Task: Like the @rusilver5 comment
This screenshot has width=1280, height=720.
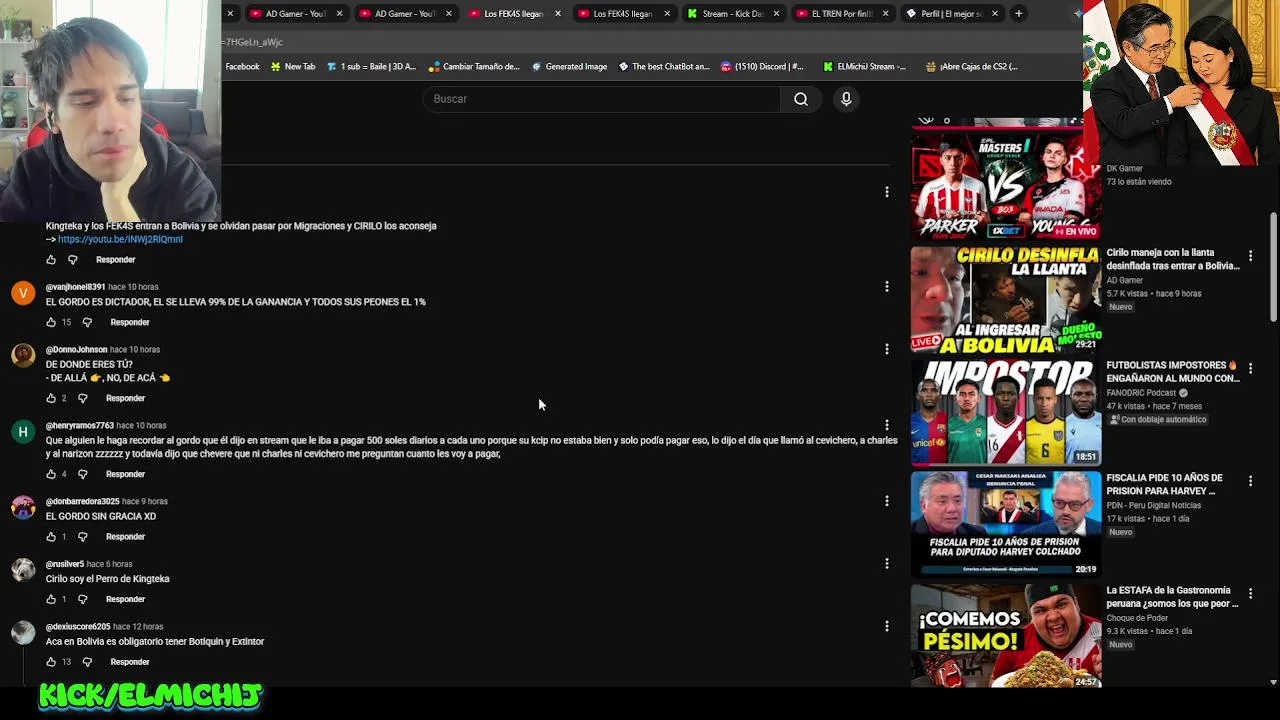Action: click(51, 599)
